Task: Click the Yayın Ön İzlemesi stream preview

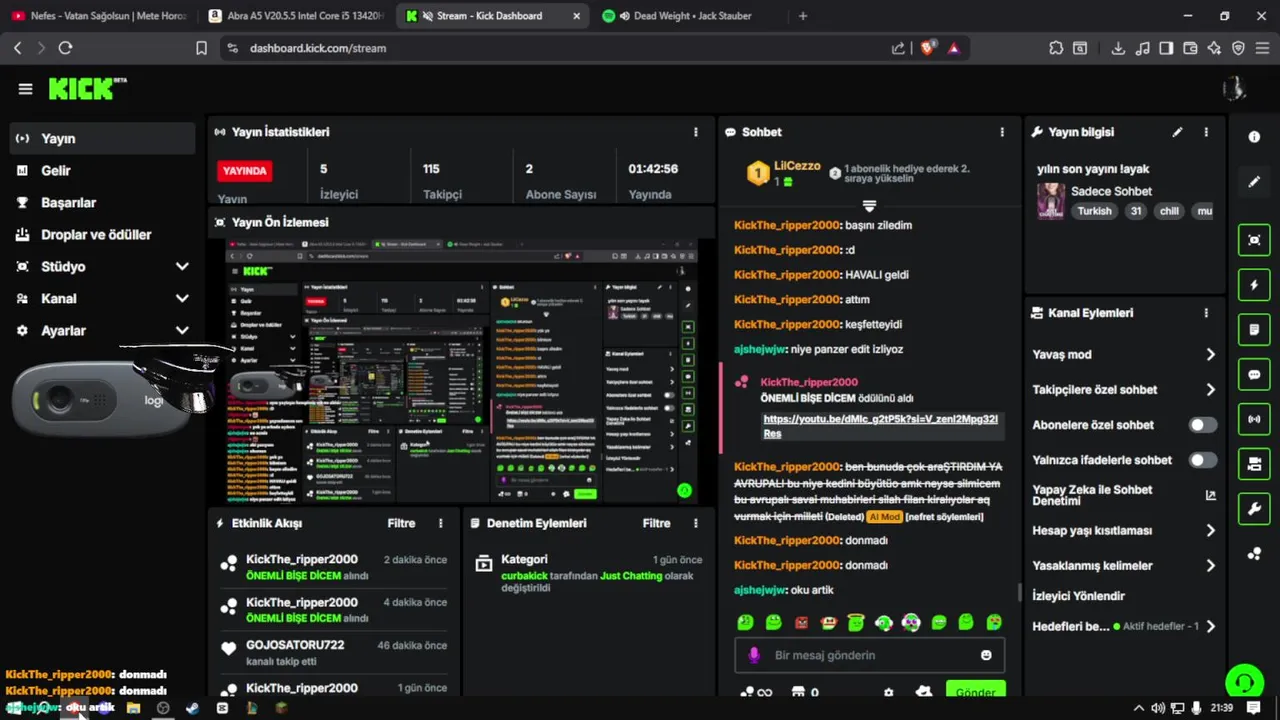Action: click(x=461, y=371)
